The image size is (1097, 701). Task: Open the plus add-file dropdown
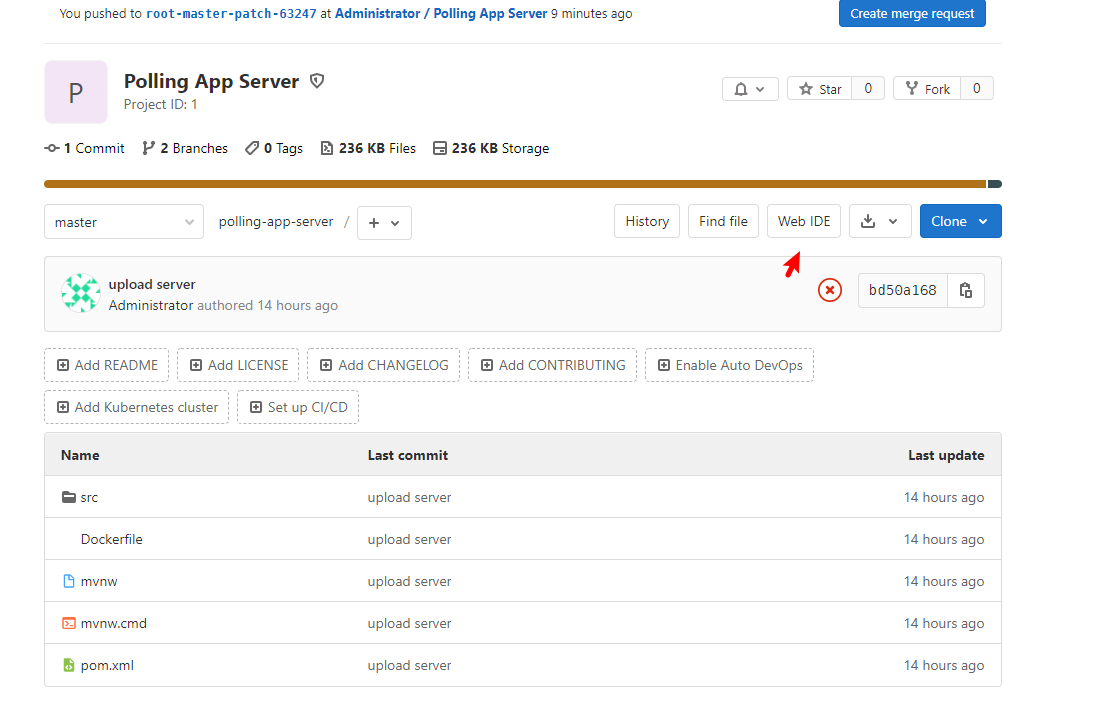point(384,222)
